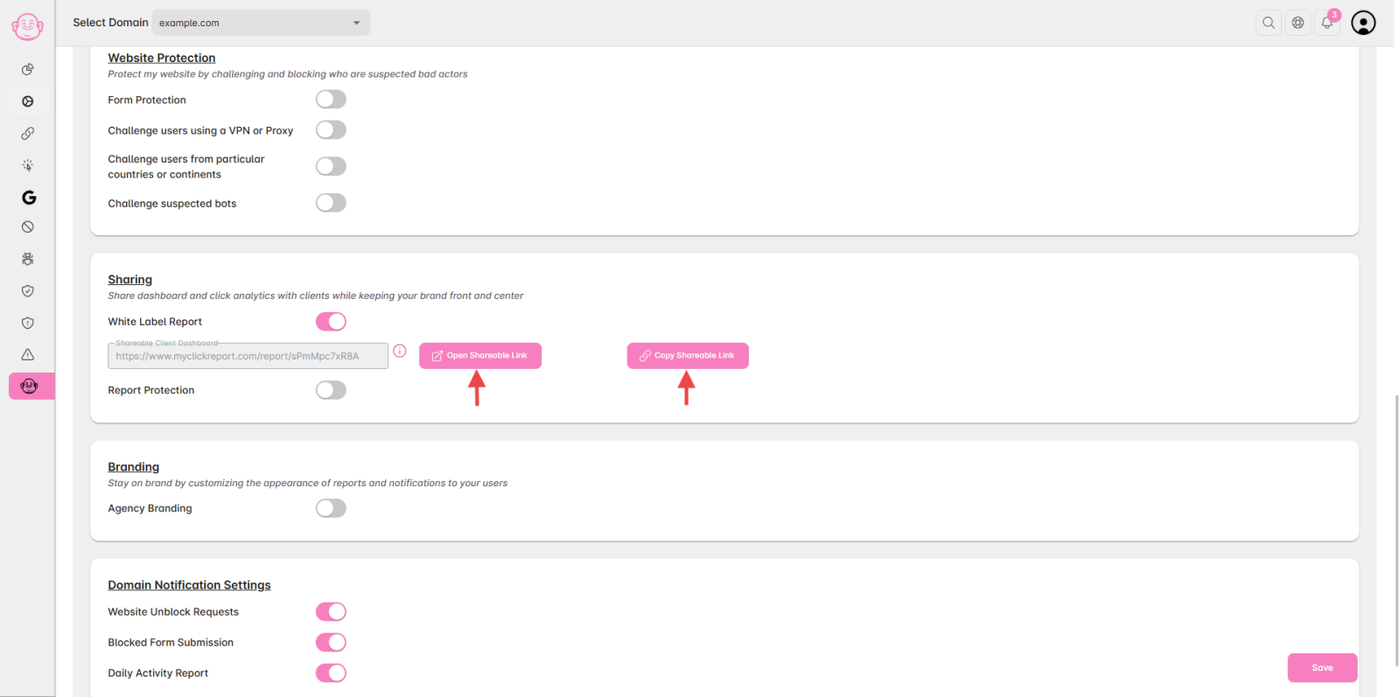Expand the Select Domain dropdown
Screen dimensions: 1400x697
261,22
